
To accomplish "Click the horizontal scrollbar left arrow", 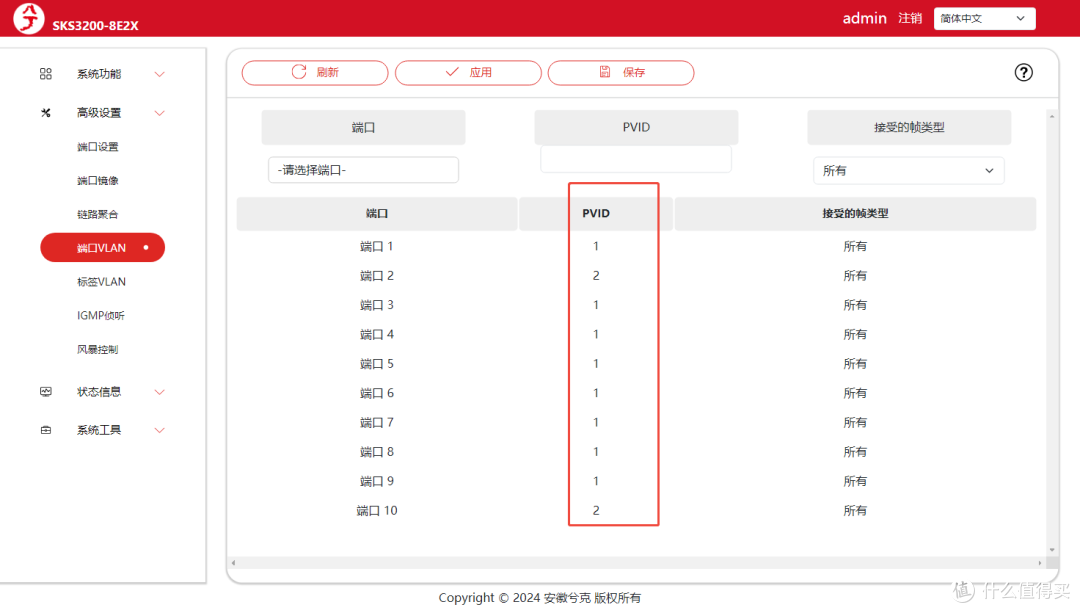I will [233, 563].
